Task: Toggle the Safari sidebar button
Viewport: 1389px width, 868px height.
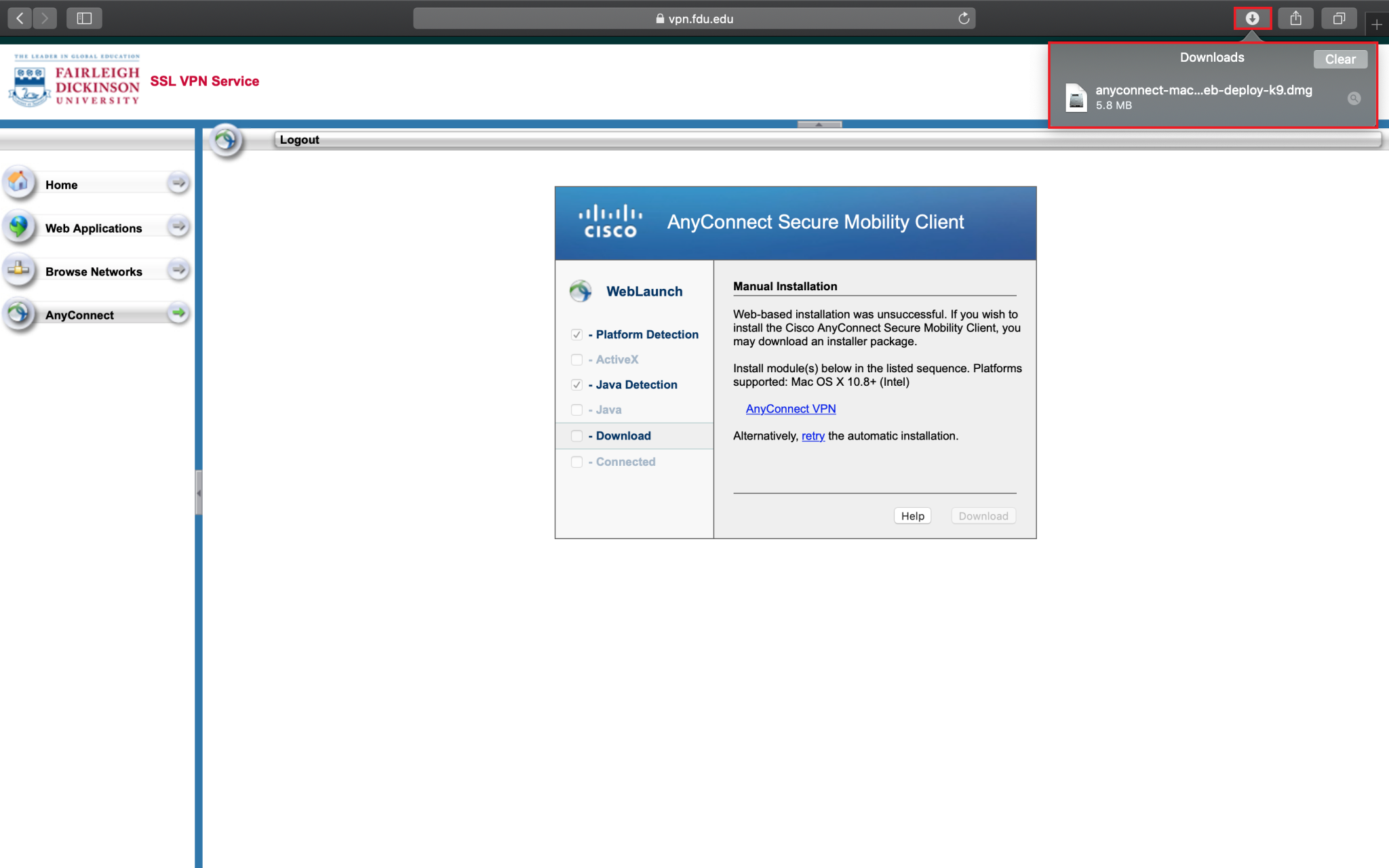Action: point(84,18)
